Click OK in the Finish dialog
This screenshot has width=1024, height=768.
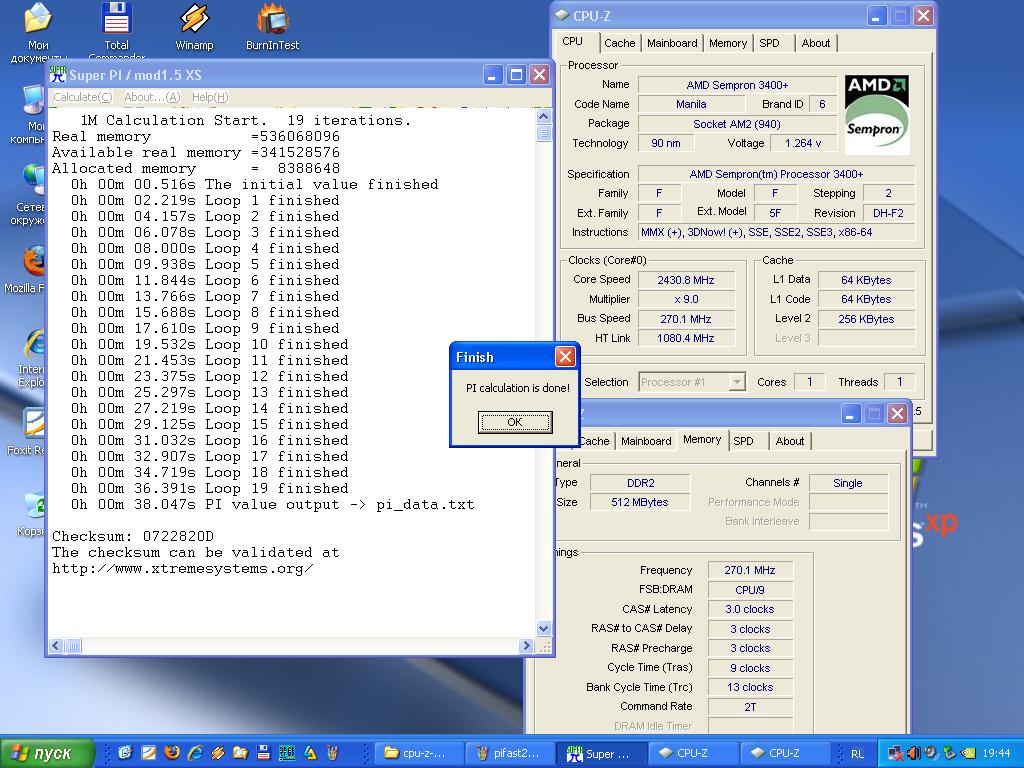(x=515, y=422)
